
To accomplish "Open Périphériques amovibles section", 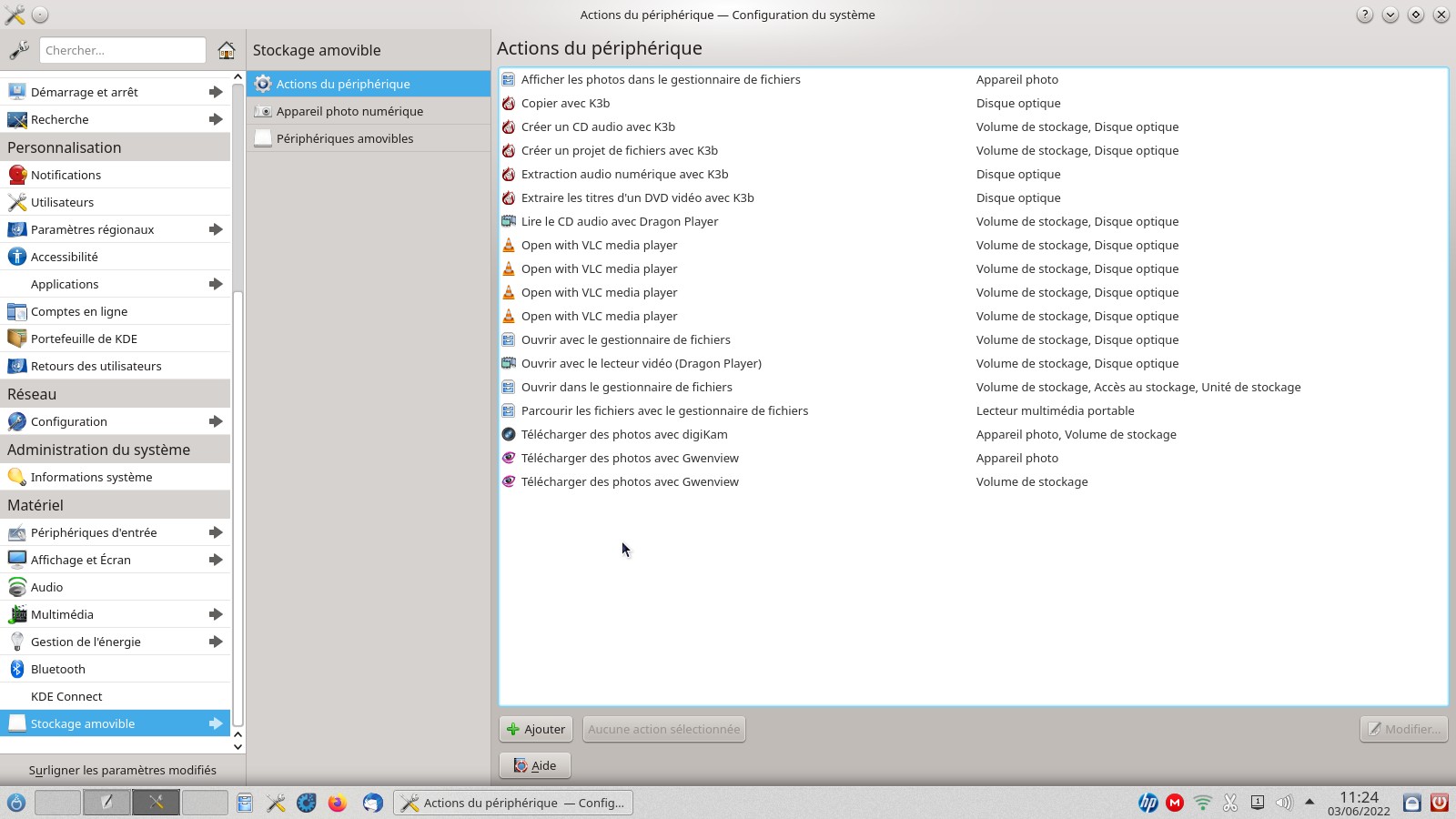I will tap(344, 138).
